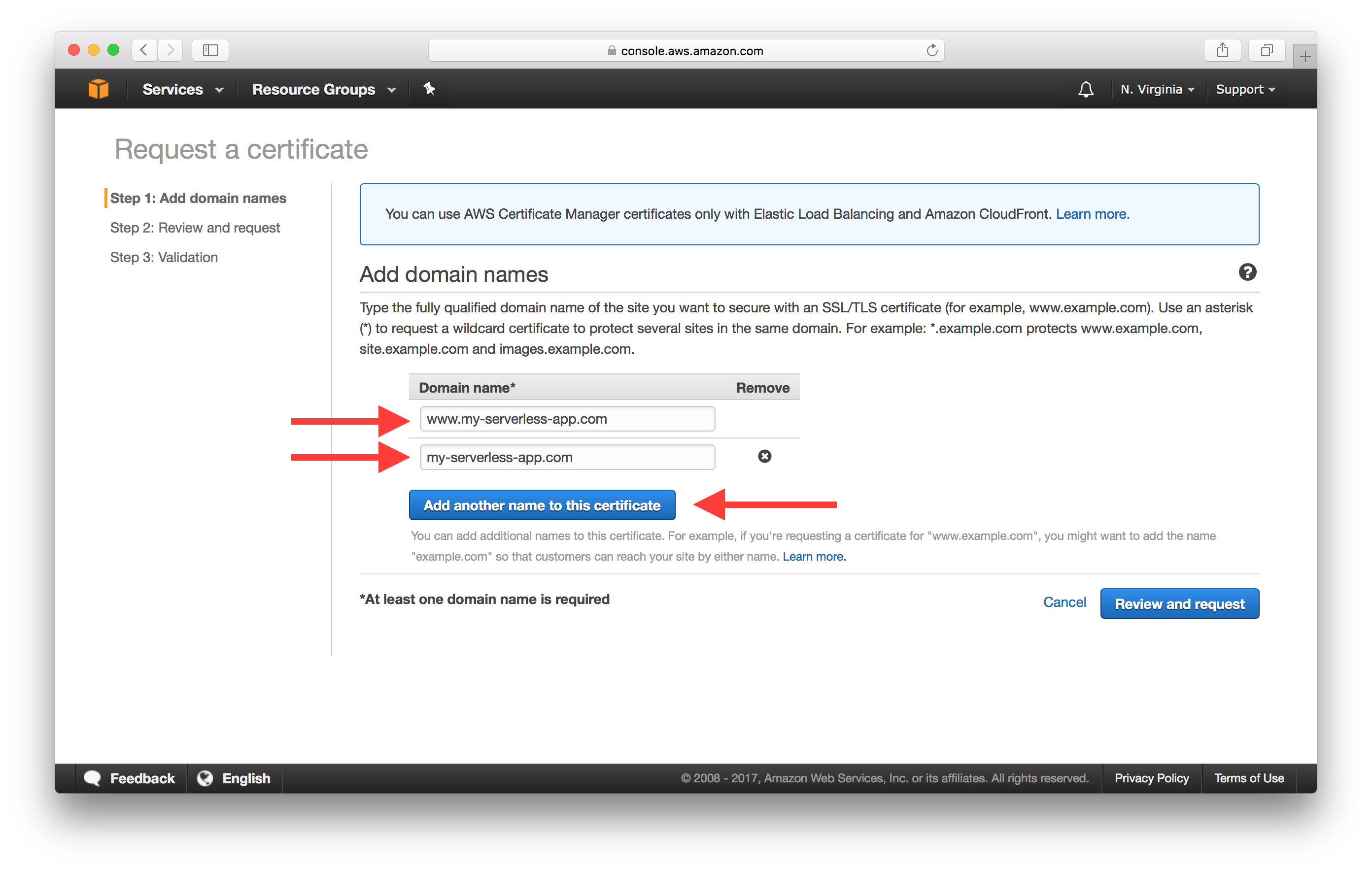
Task: Reload the page with the refresh icon
Action: [x=931, y=50]
